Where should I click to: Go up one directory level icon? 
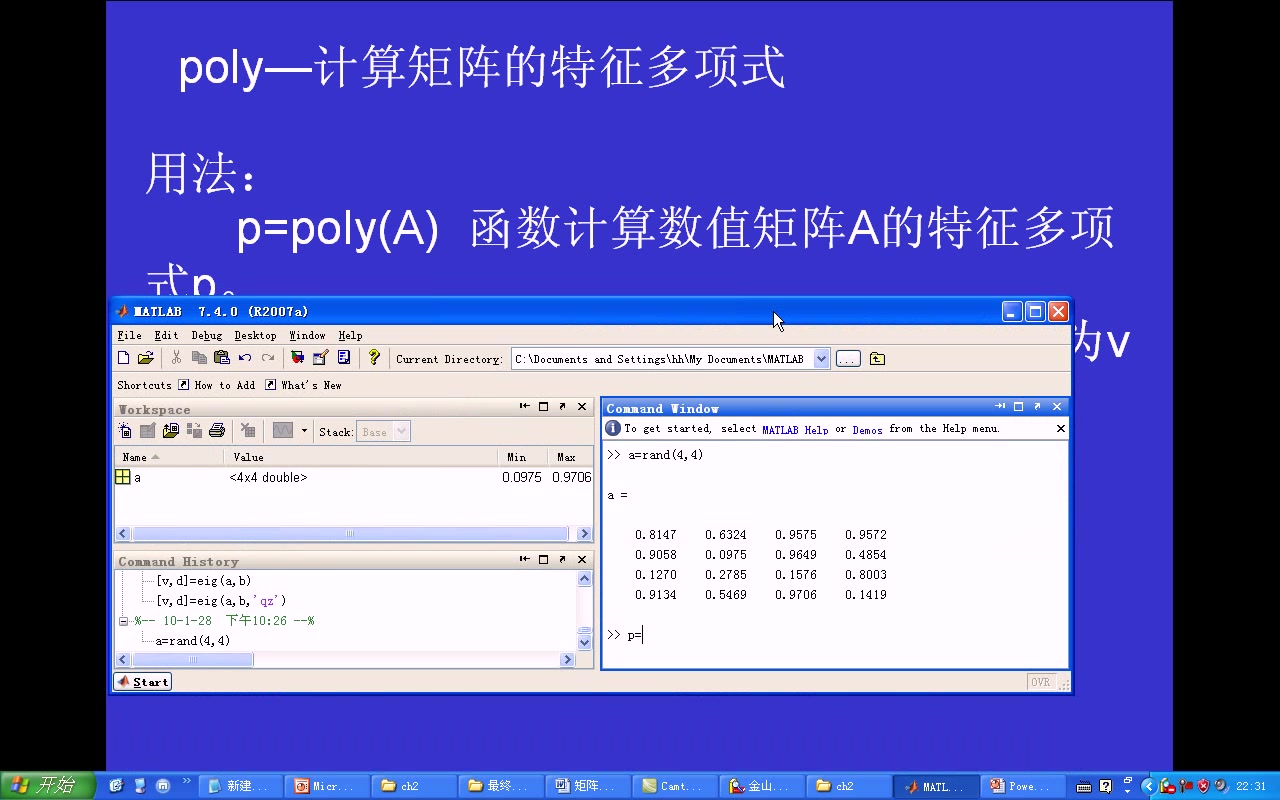877,359
